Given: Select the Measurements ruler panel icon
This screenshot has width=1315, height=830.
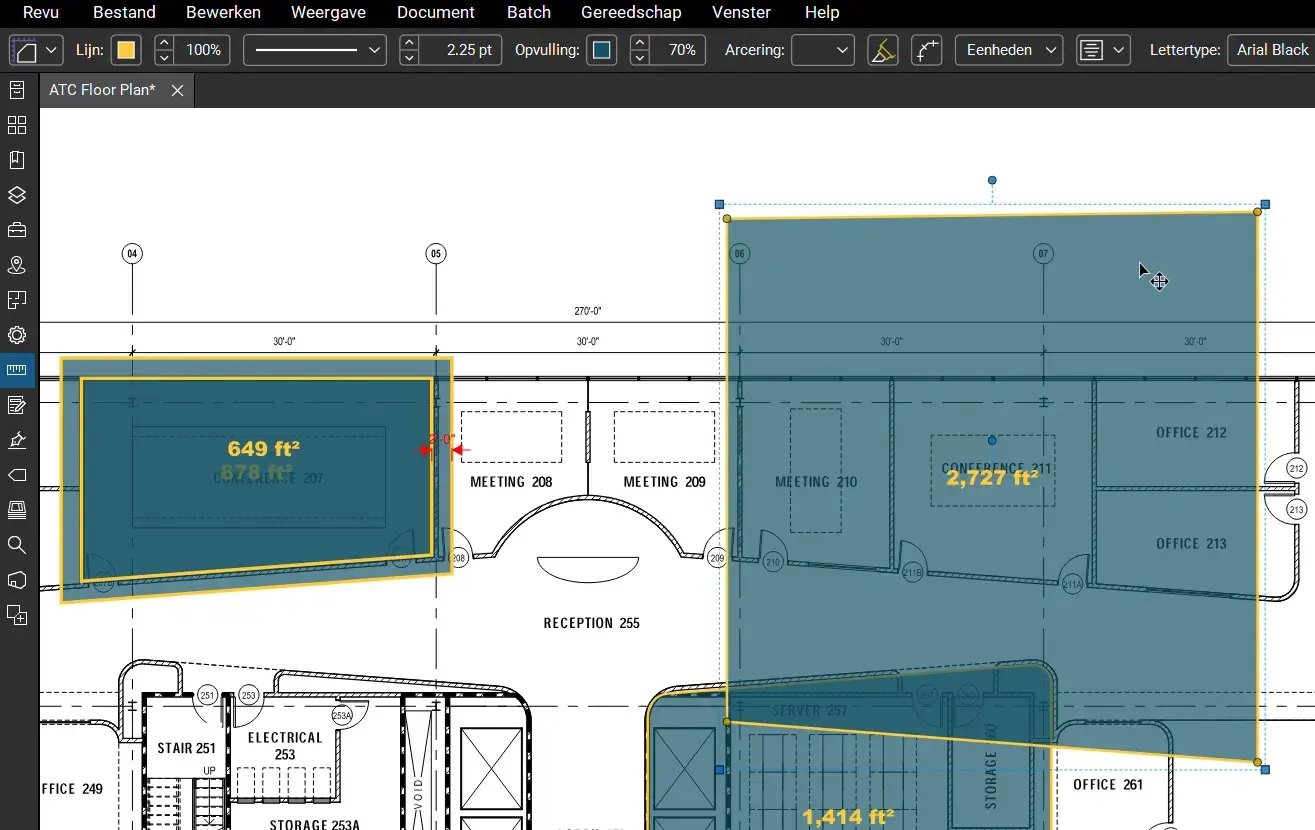Looking at the screenshot, I should [17, 370].
